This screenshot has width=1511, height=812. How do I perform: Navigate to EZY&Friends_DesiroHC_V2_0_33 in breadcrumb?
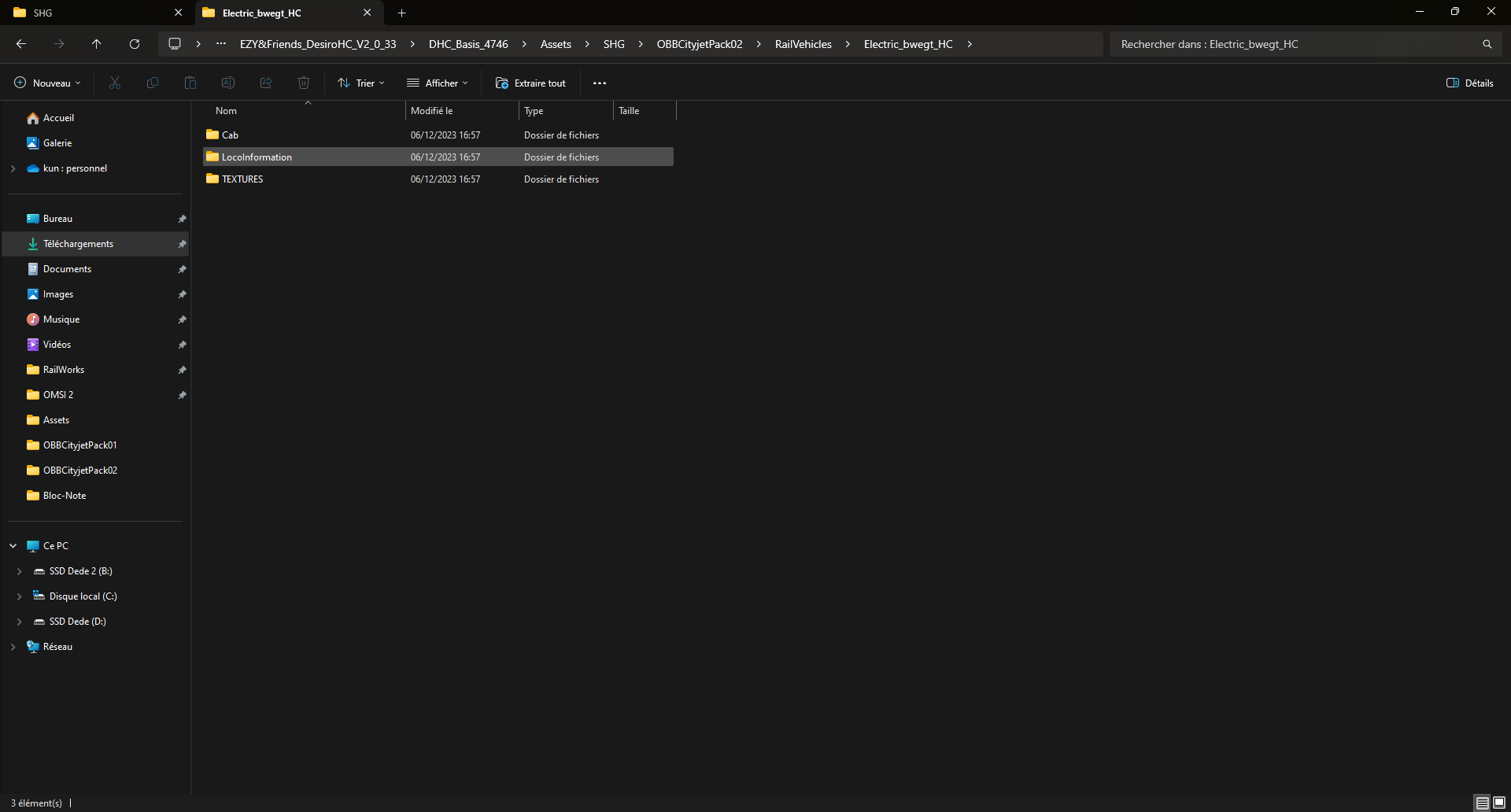point(318,44)
